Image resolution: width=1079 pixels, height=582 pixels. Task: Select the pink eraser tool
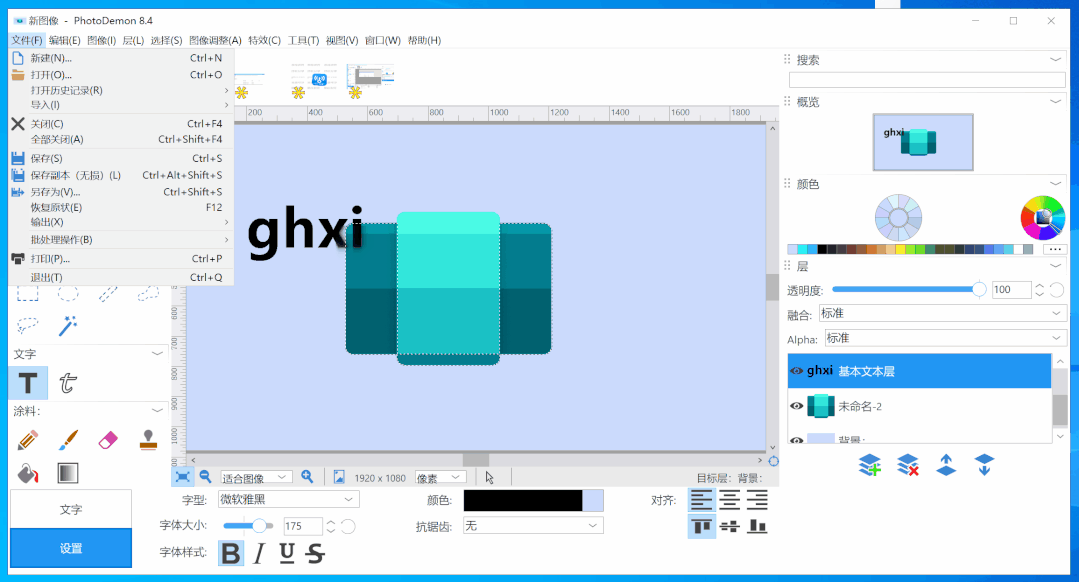point(109,439)
